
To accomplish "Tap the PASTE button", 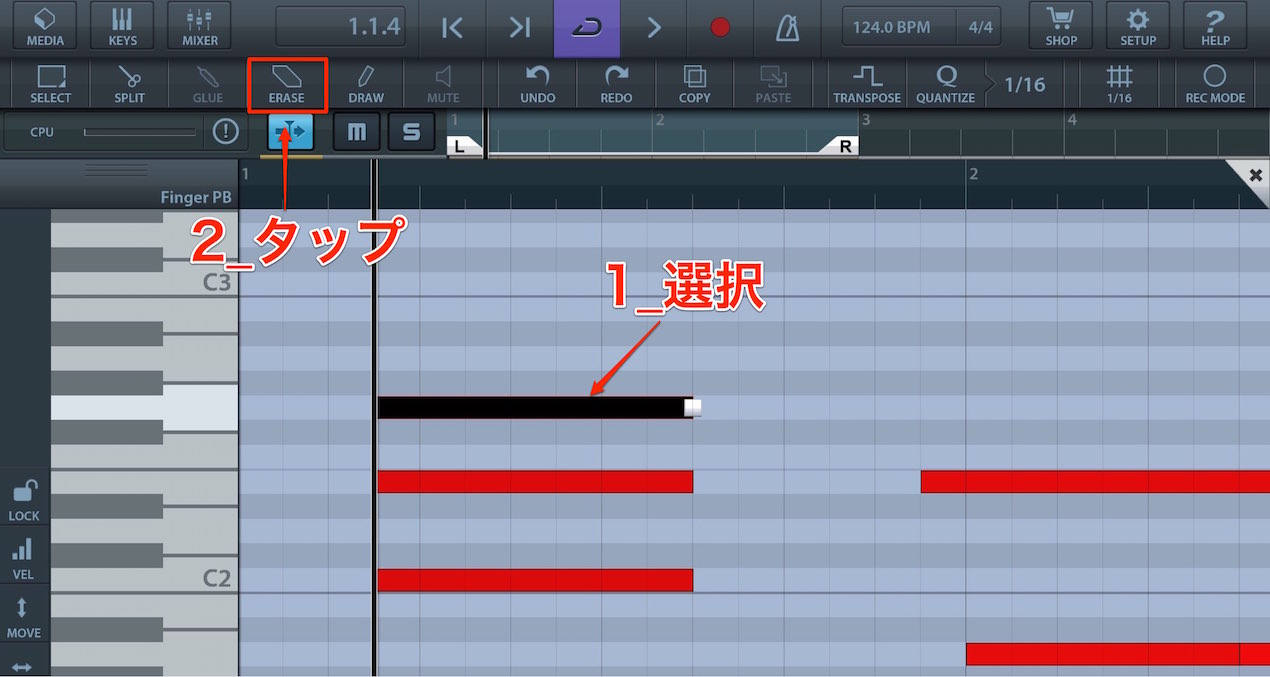I will coord(773,84).
